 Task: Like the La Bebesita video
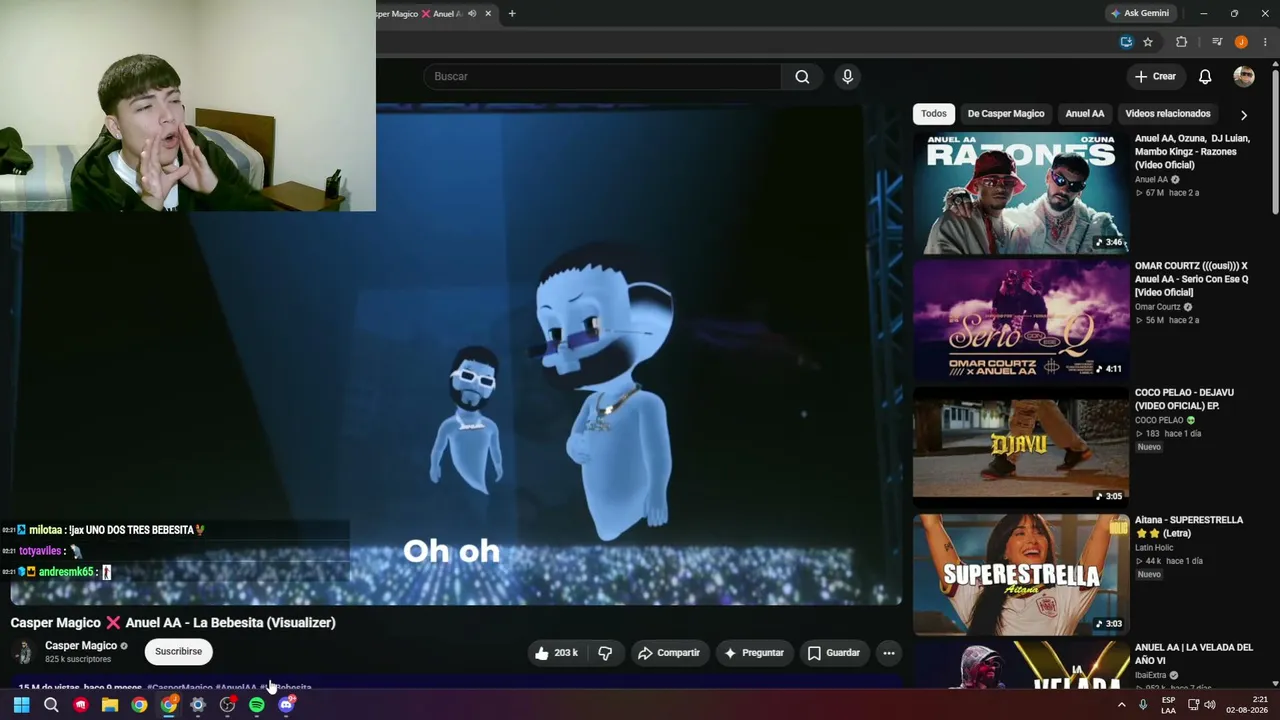[x=555, y=653]
